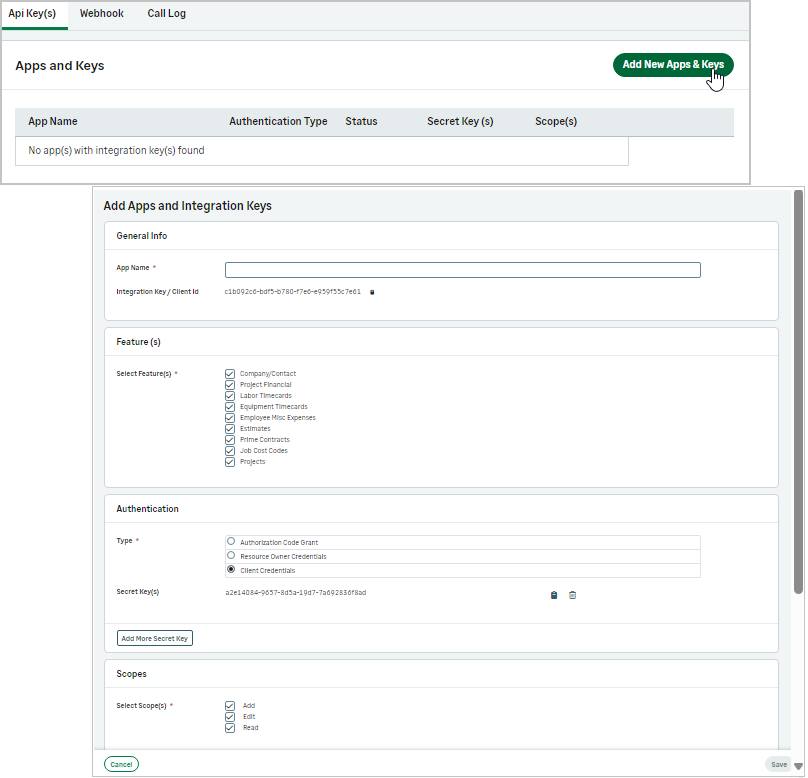Toggle the Job Cost Codes checkbox
Screen dimensions: 808x778
coord(230,451)
